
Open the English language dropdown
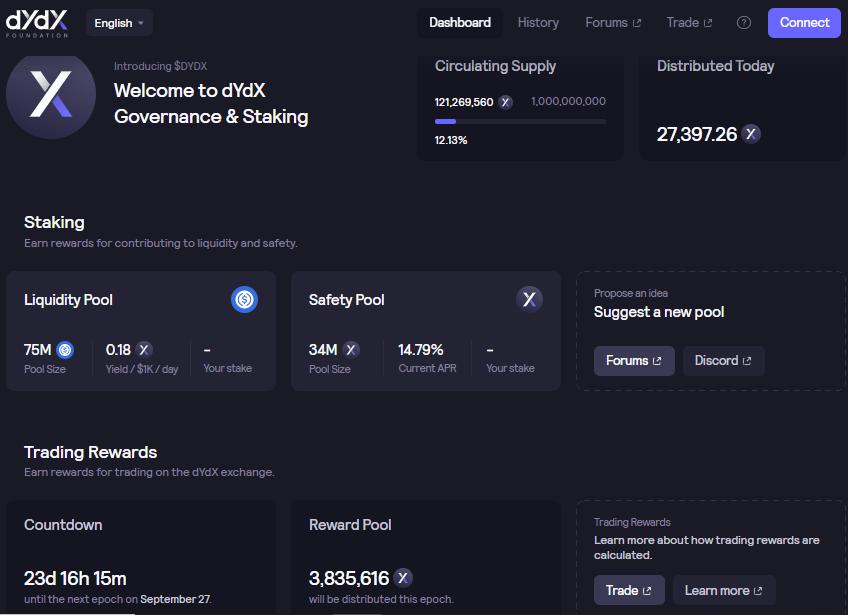[x=119, y=23]
